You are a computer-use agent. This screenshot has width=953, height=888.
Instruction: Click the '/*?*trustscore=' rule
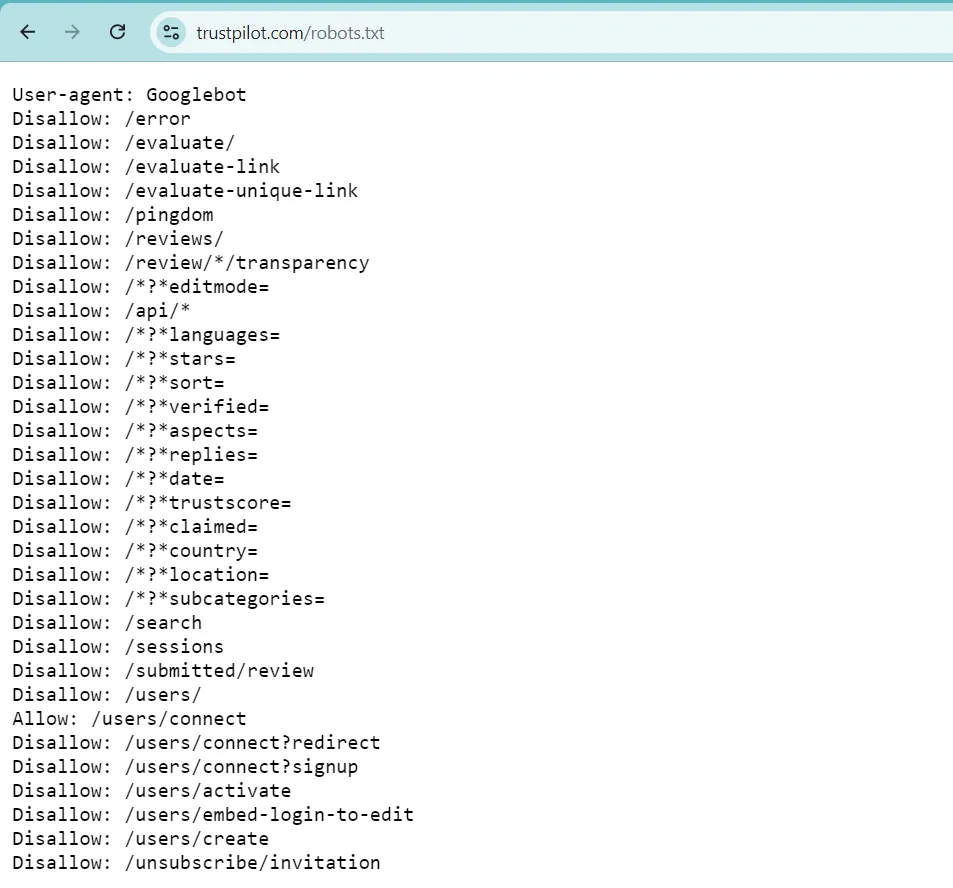208,503
